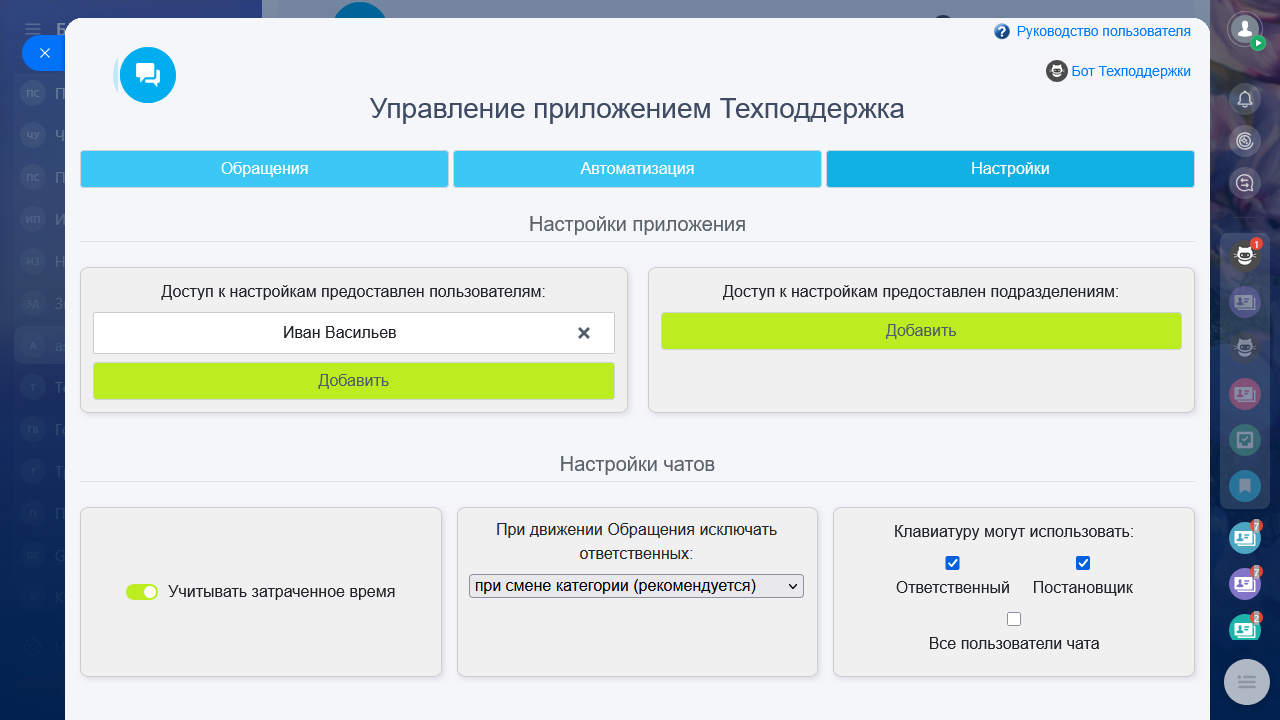Open the chat search icon in right panel

coord(1245,183)
